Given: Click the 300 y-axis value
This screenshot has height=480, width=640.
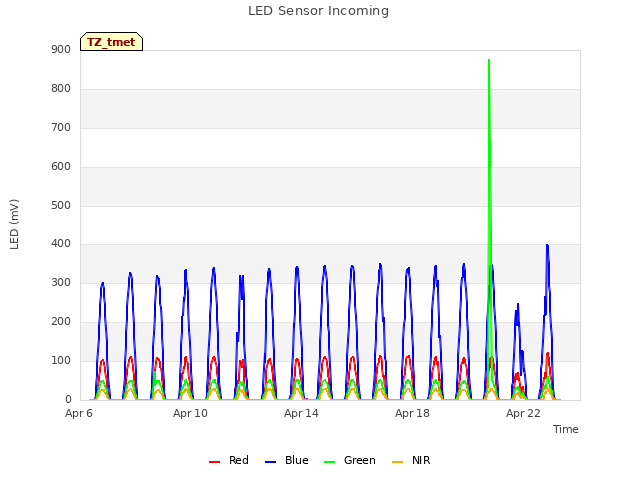Looking at the screenshot, I should click(61, 283).
